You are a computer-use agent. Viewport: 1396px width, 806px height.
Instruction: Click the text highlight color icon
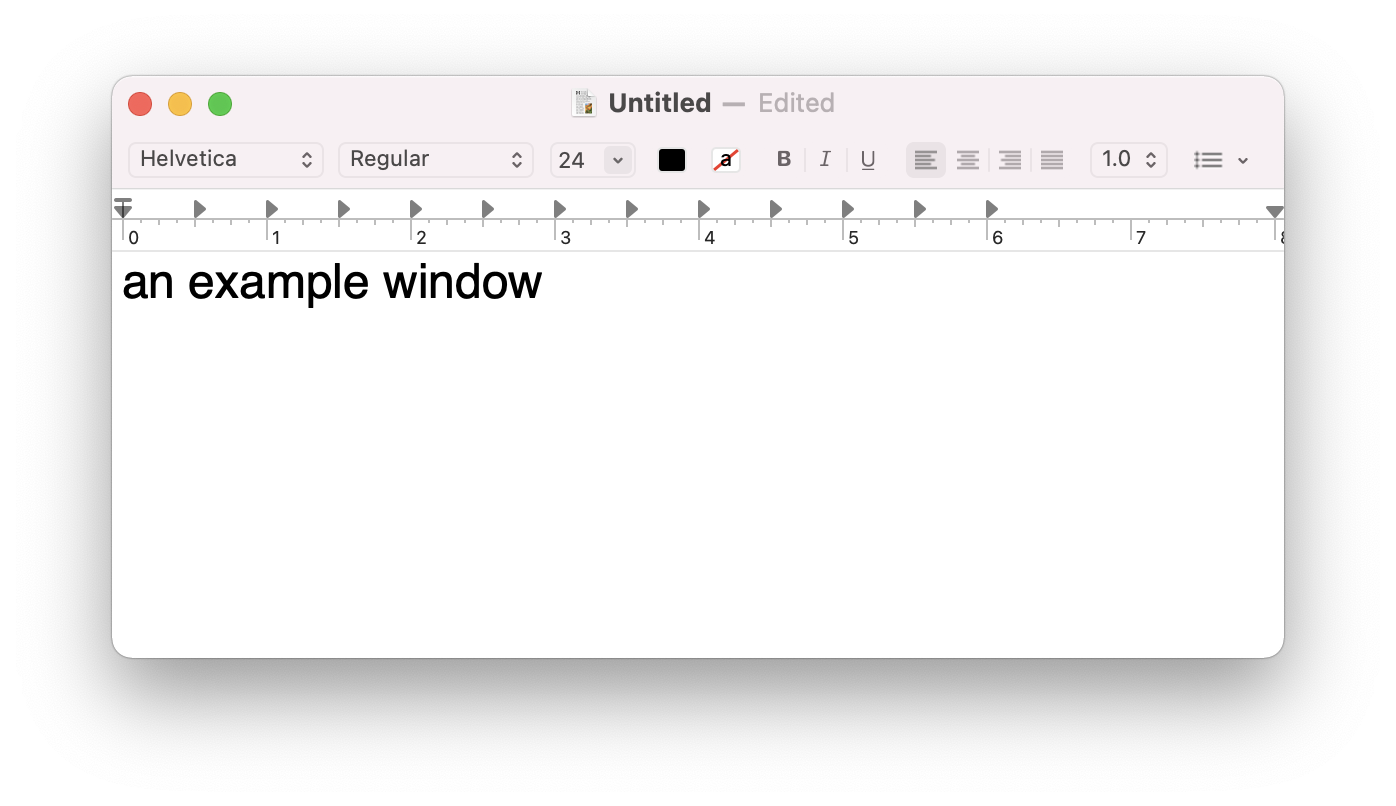click(726, 160)
